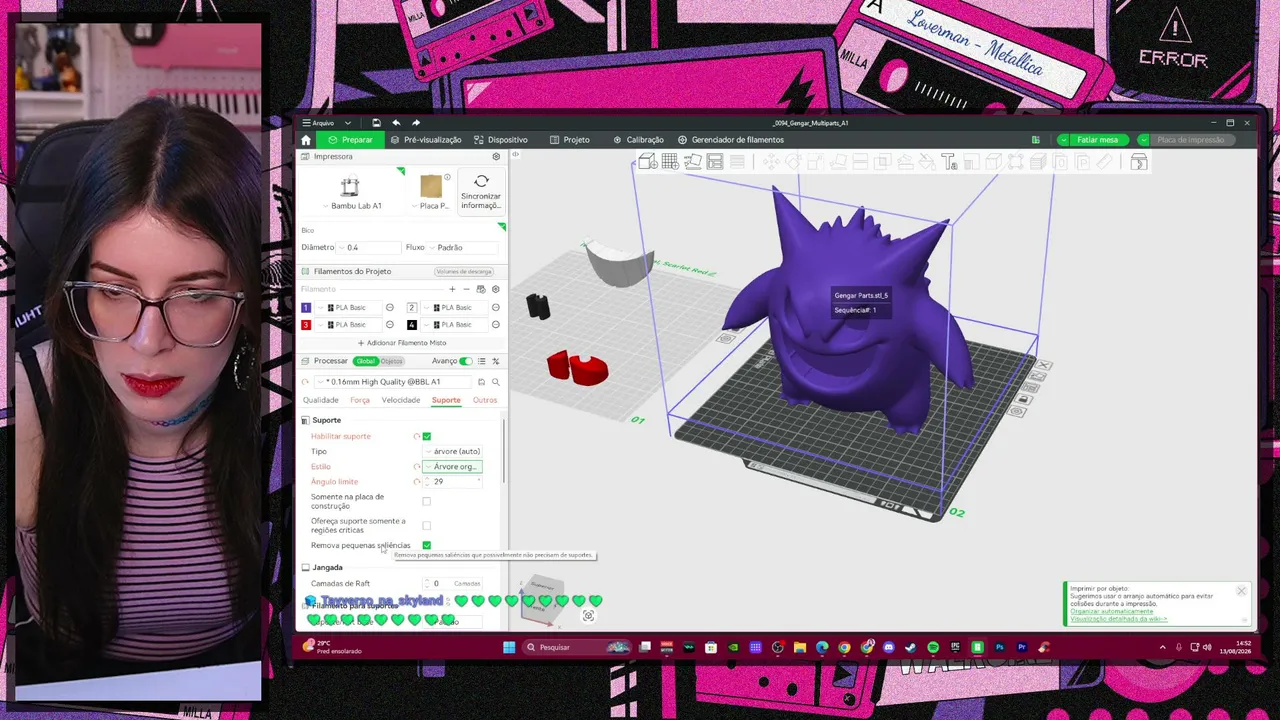Viewport: 1280px width, 720px height.
Task: Click the Fatiar mesa button
Action: click(x=1097, y=140)
